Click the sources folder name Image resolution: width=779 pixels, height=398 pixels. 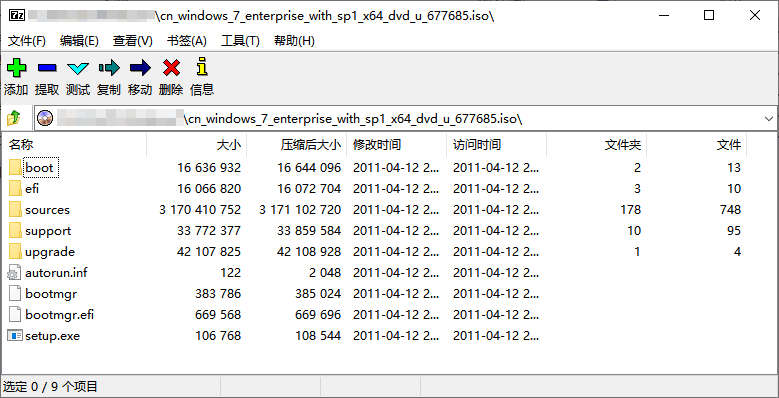tap(48, 210)
